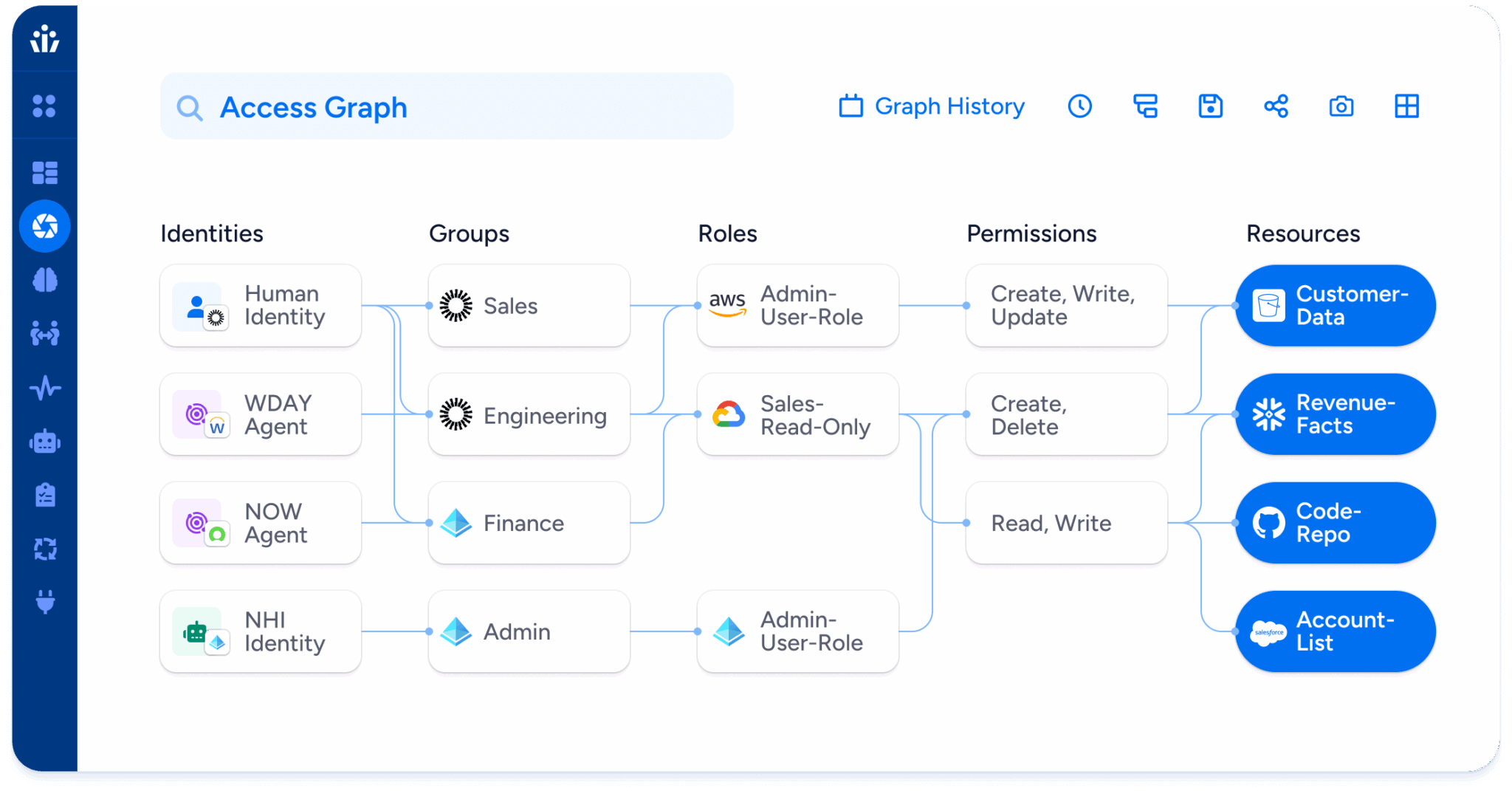Click the activity pulse icon in the sidebar

tap(44, 387)
